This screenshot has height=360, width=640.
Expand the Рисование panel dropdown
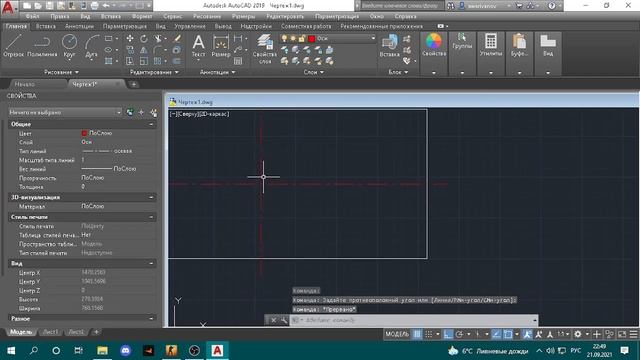(x=61, y=72)
